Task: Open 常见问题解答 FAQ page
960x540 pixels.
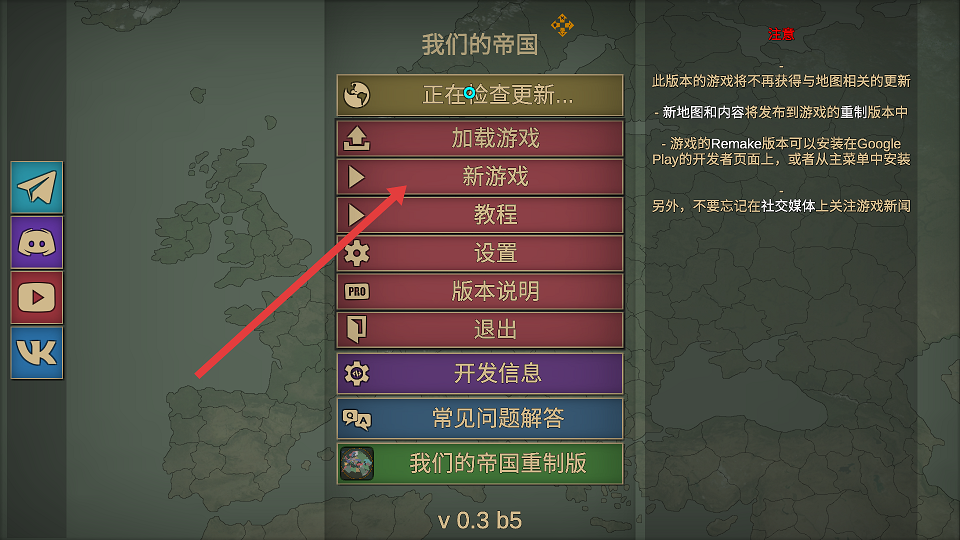Action: click(x=480, y=419)
